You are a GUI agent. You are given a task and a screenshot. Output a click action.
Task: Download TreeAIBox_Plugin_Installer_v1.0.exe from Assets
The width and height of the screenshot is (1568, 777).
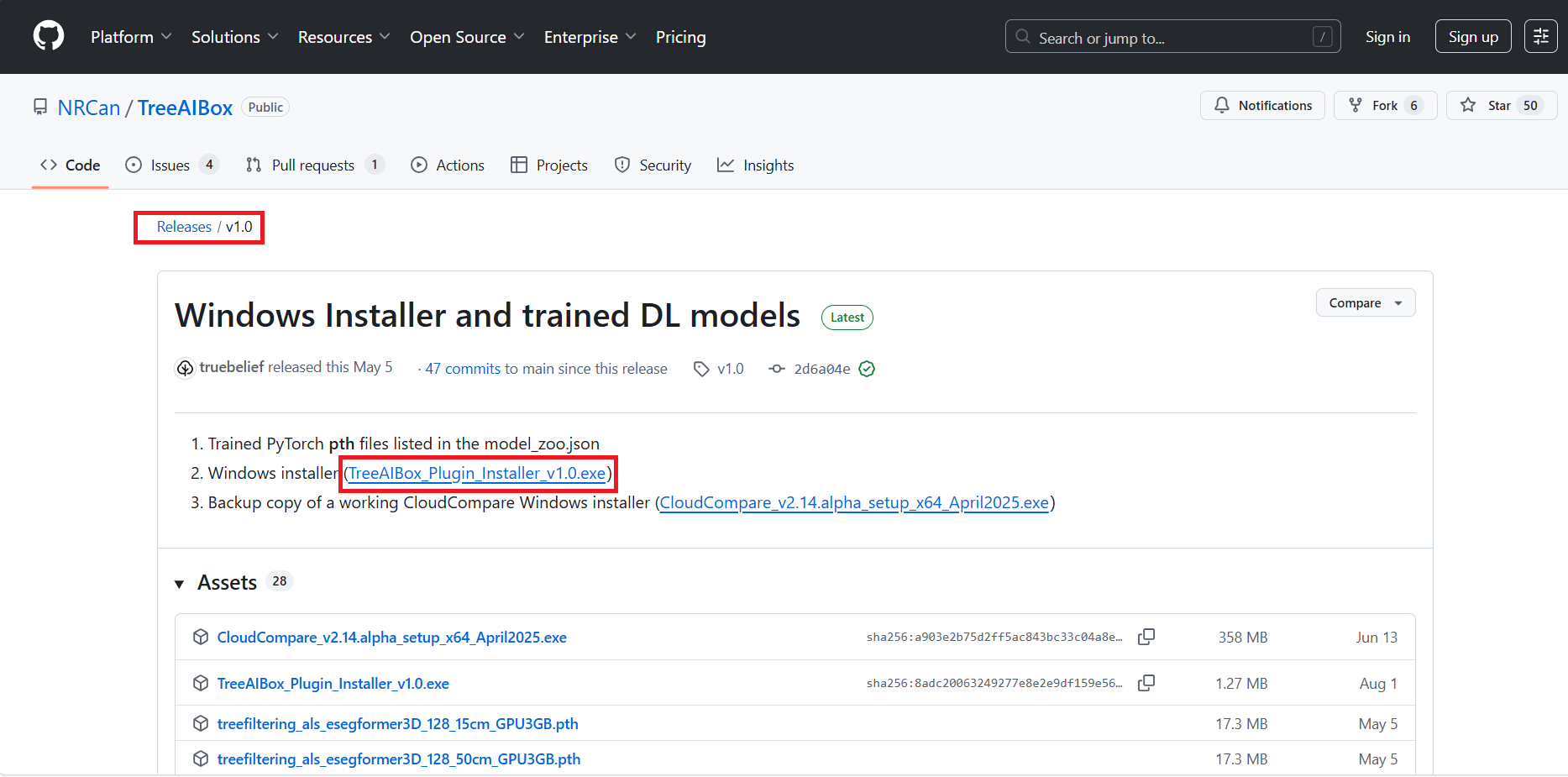[x=333, y=683]
